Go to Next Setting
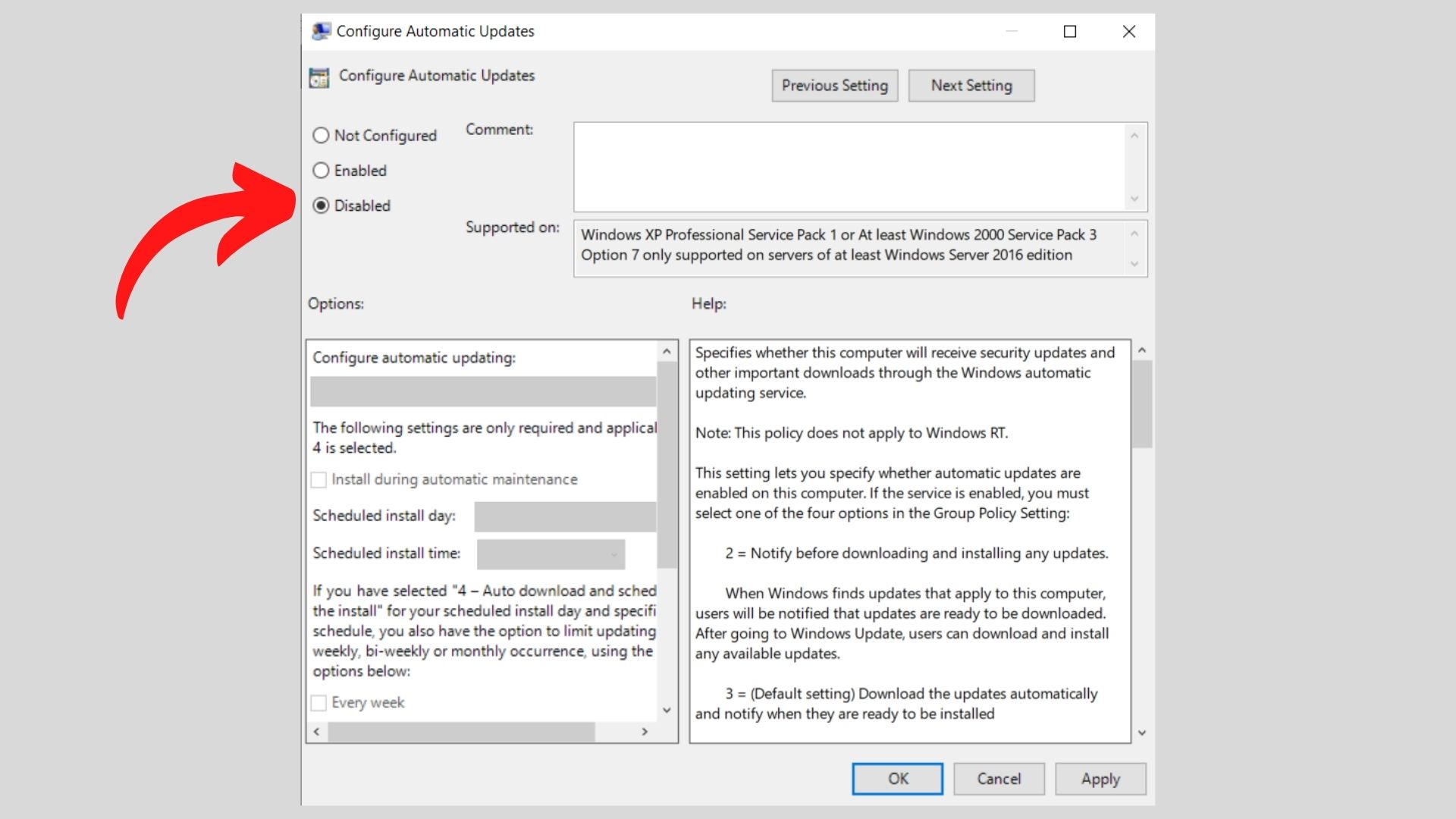 tap(971, 86)
